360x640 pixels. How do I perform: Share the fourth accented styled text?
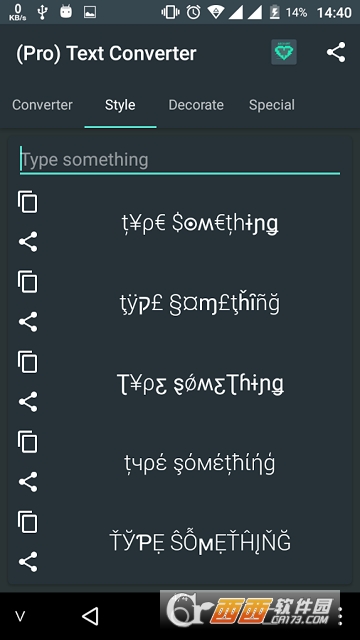(x=28, y=482)
